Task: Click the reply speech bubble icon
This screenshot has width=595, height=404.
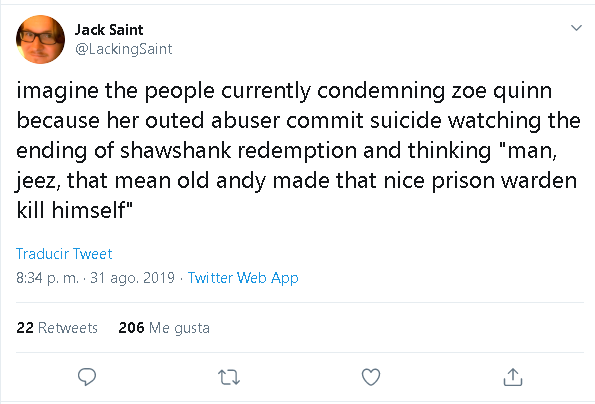Action: tap(87, 377)
